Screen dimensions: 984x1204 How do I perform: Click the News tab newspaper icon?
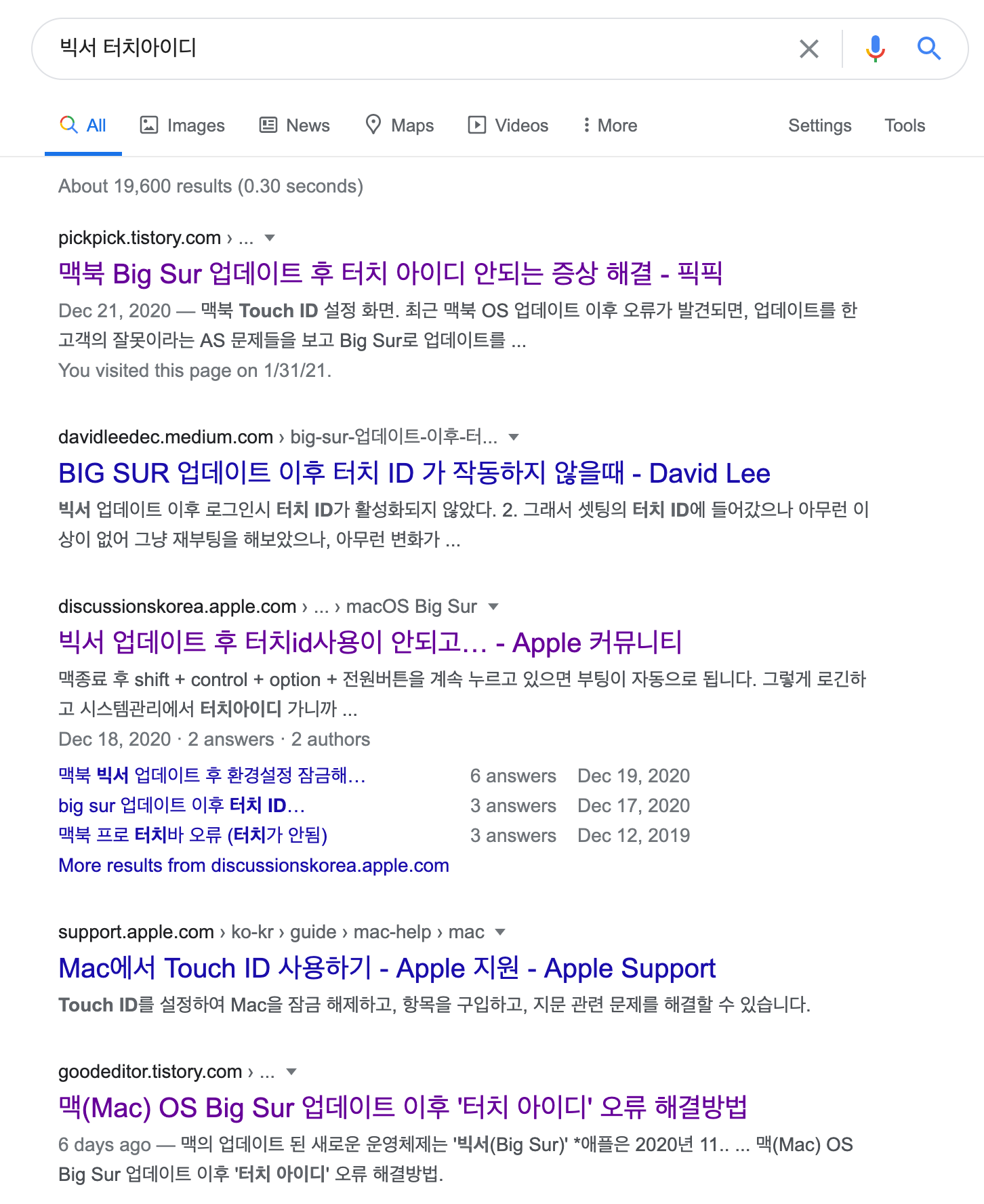pyautogui.click(x=268, y=125)
